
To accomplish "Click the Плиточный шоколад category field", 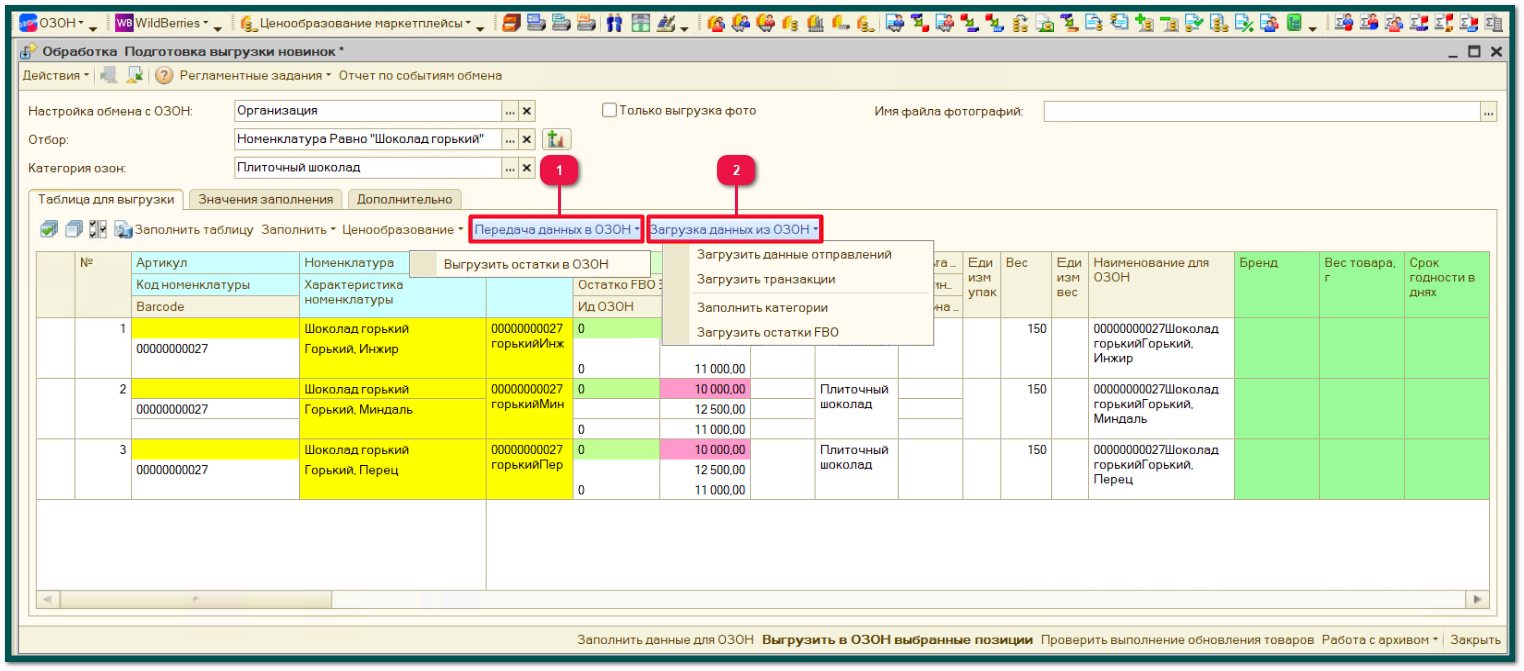I will pyautogui.click(x=367, y=168).
